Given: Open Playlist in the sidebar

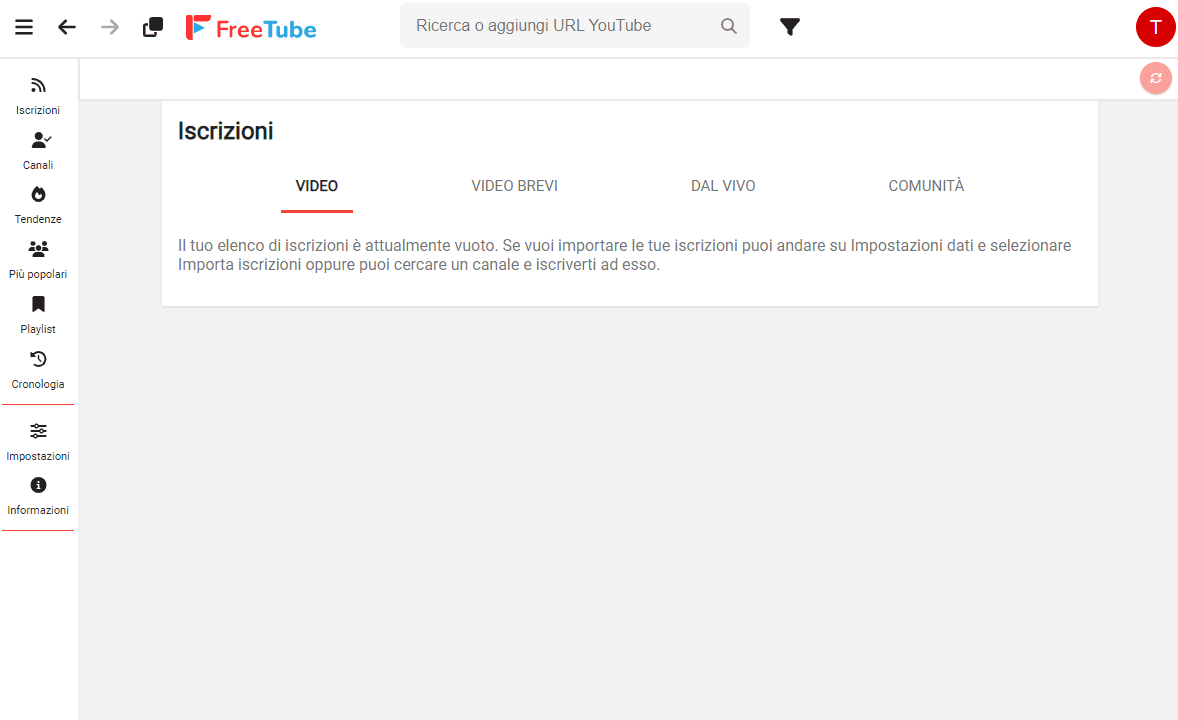Looking at the screenshot, I should tap(38, 315).
